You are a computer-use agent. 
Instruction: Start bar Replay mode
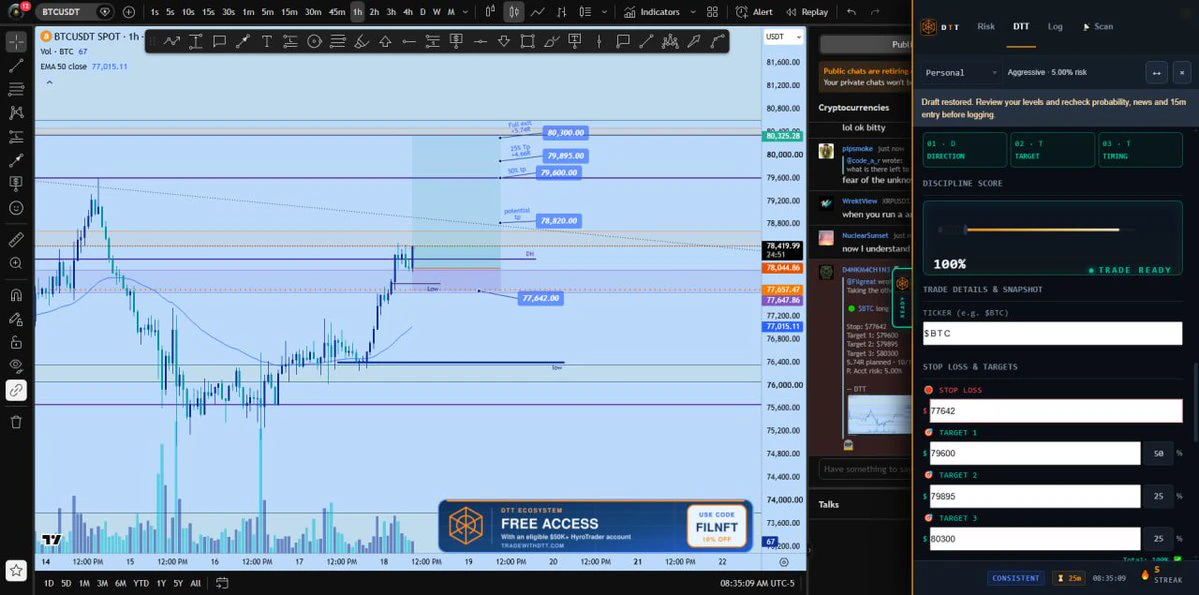807,12
